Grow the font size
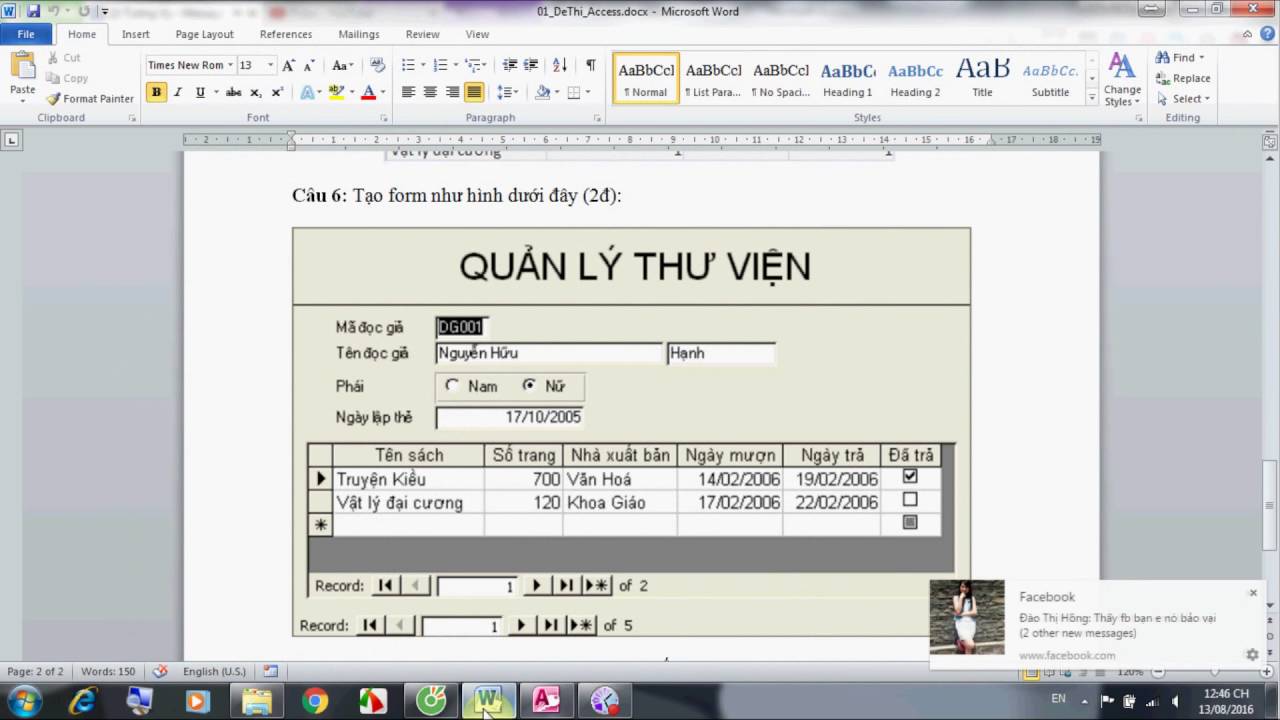The height and width of the screenshot is (720, 1280). [x=289, y=65]
